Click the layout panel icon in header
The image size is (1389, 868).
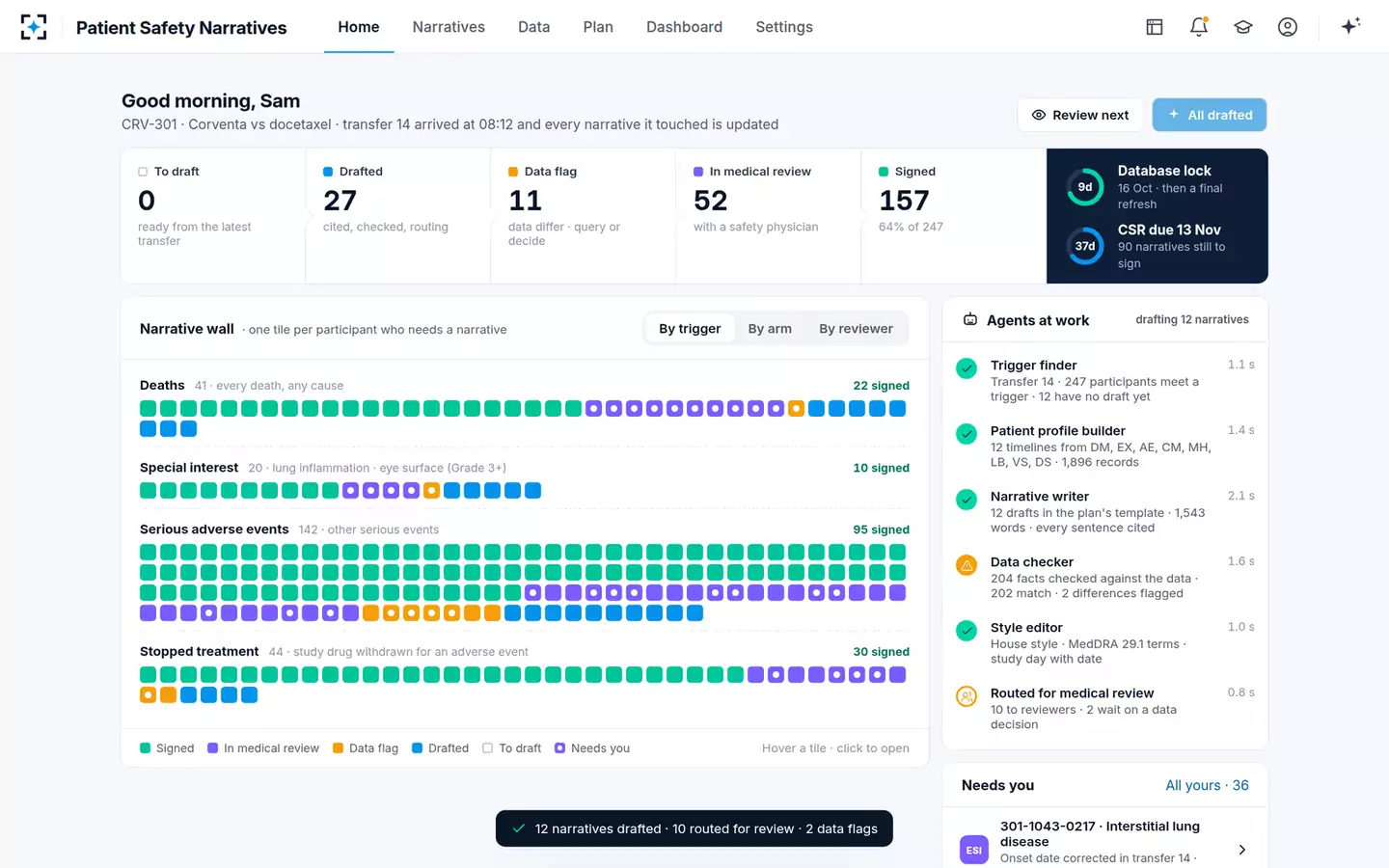[x=1155, y=27]
